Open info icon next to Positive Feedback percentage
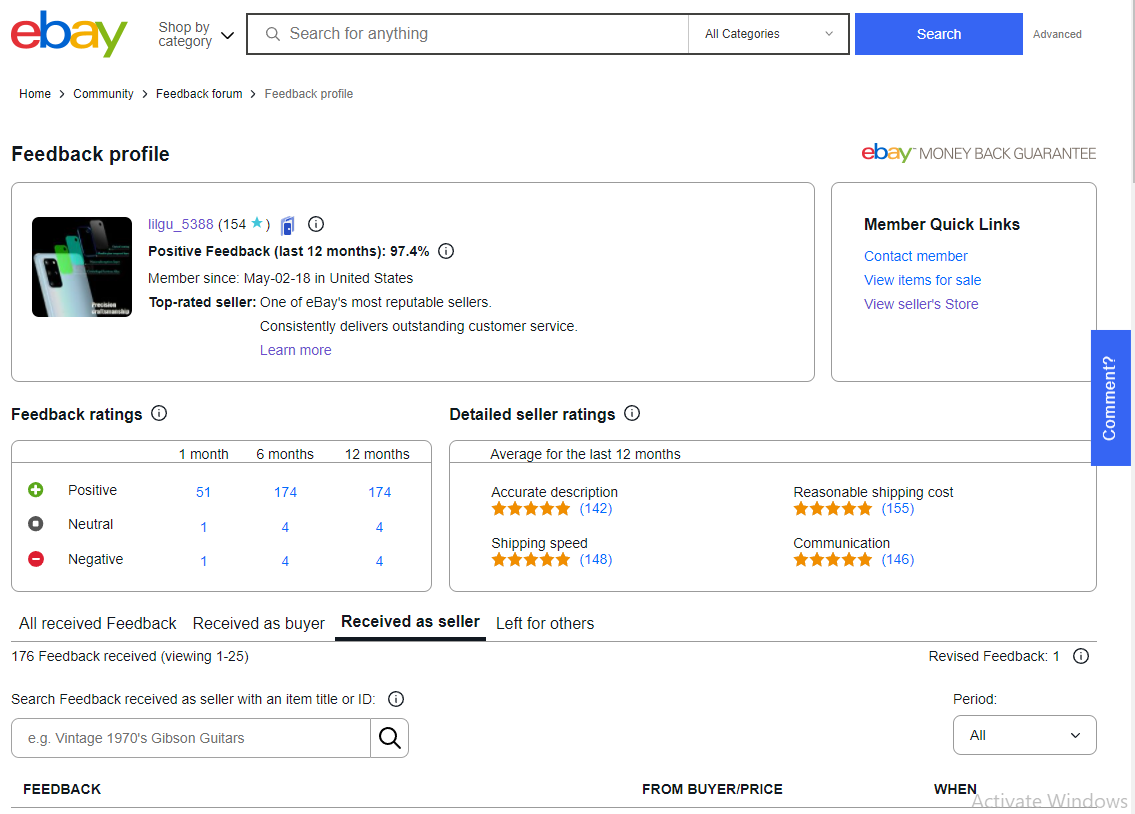The width and height of the screenshot is (1135, 814). pos(446,251)
